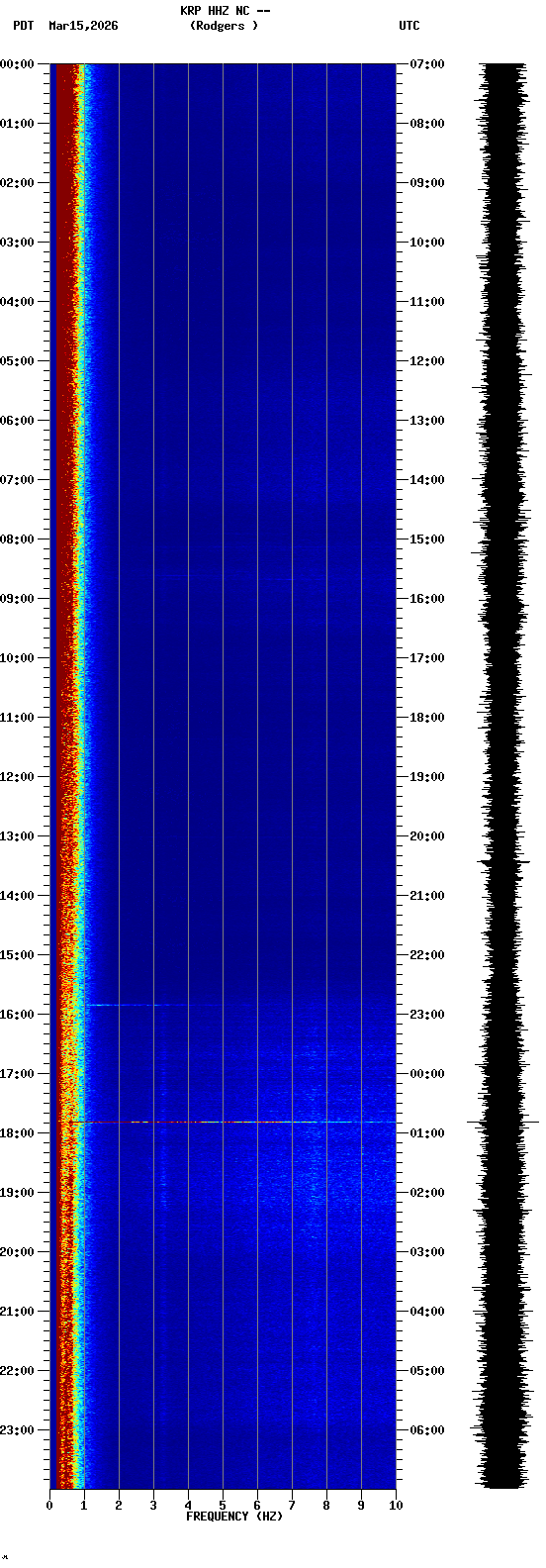Click the UTC '13:00' time label
Viewport: 546px width, 1568px height.
click(x=426, y=421)
